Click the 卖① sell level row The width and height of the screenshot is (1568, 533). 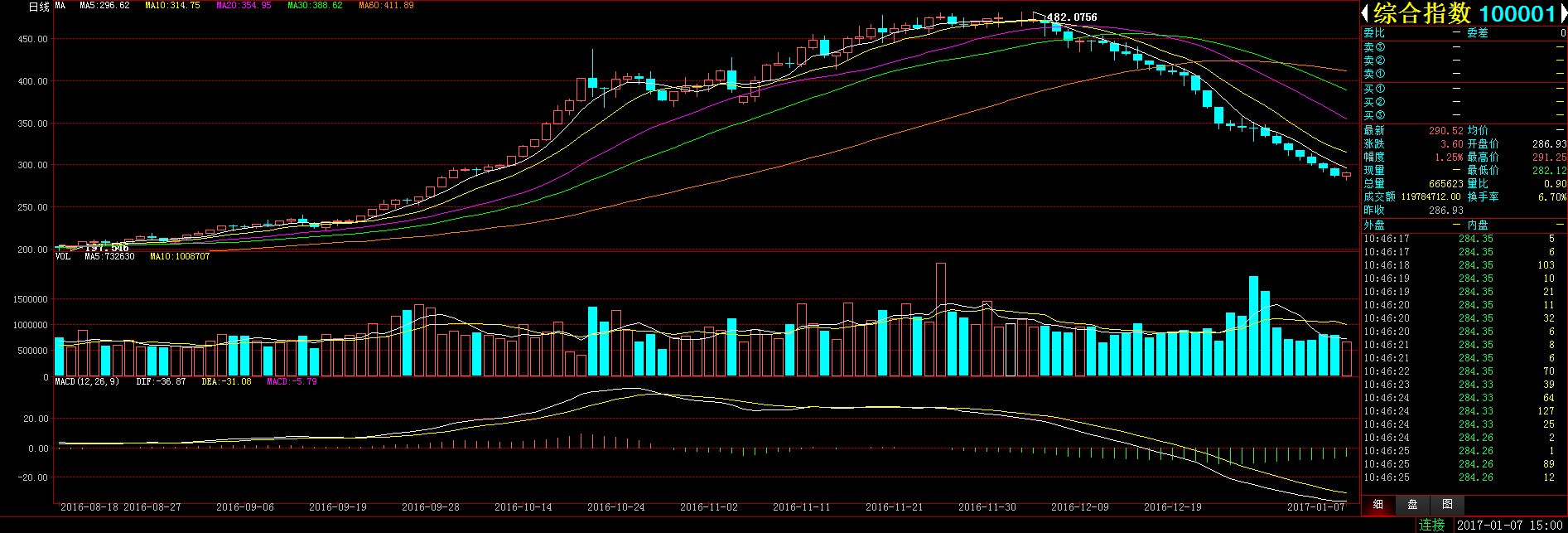[x=1464, y=74]
